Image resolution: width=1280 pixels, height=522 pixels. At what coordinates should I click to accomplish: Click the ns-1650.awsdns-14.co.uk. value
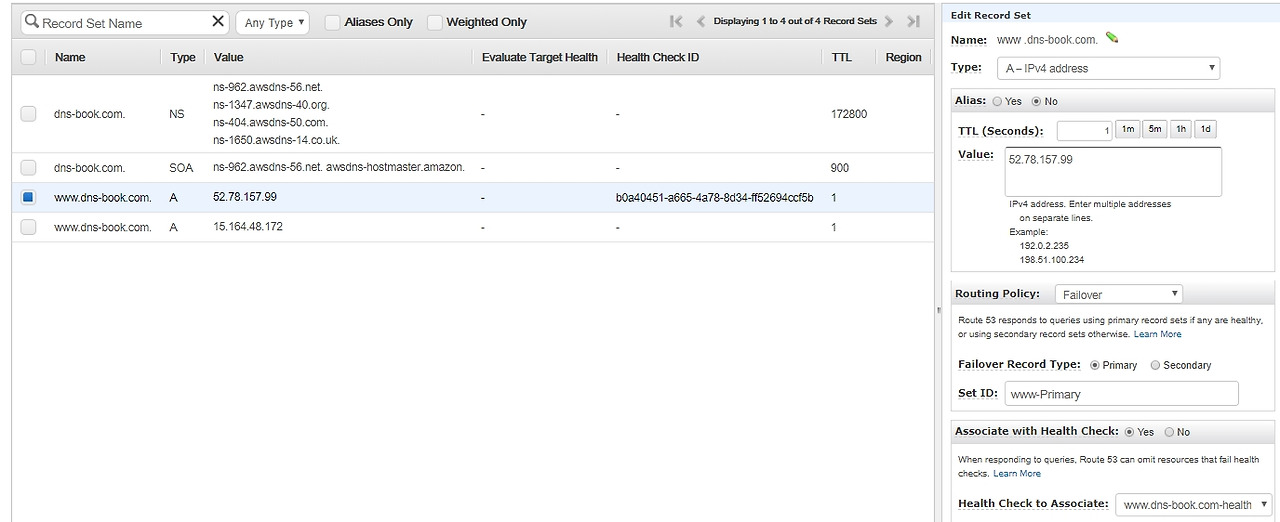[x=276, y=140]
